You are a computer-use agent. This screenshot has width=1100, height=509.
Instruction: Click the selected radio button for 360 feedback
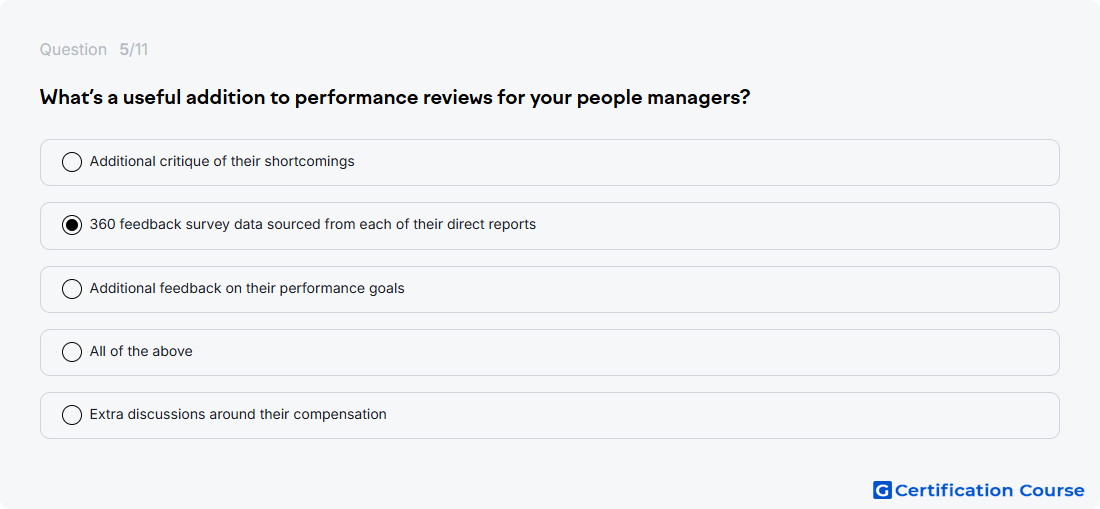tap(72, 225)
